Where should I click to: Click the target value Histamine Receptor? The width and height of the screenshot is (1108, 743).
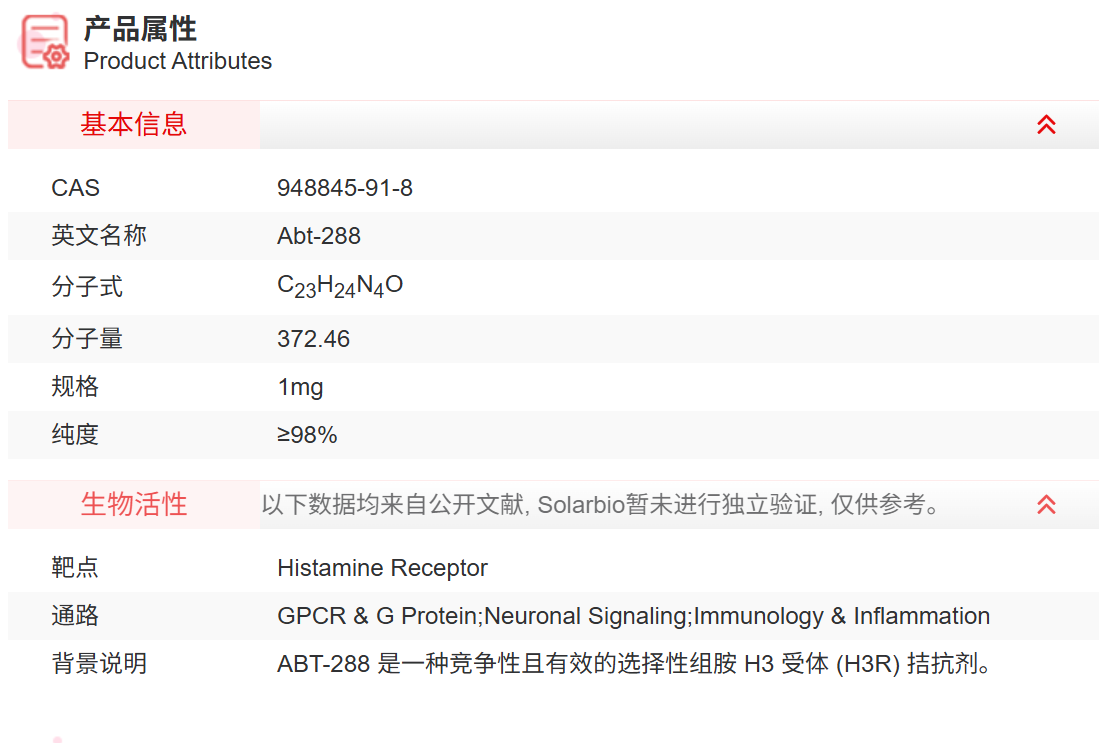[383, 568]
